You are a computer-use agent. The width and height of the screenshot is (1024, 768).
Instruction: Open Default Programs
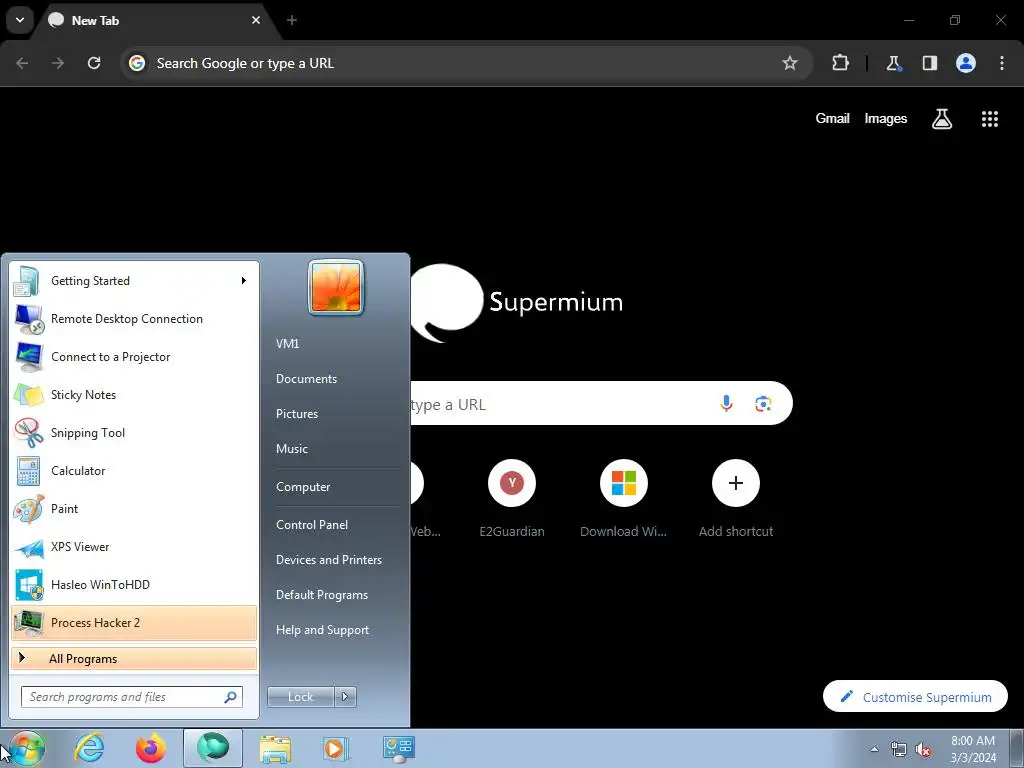[x=322, y=595]
